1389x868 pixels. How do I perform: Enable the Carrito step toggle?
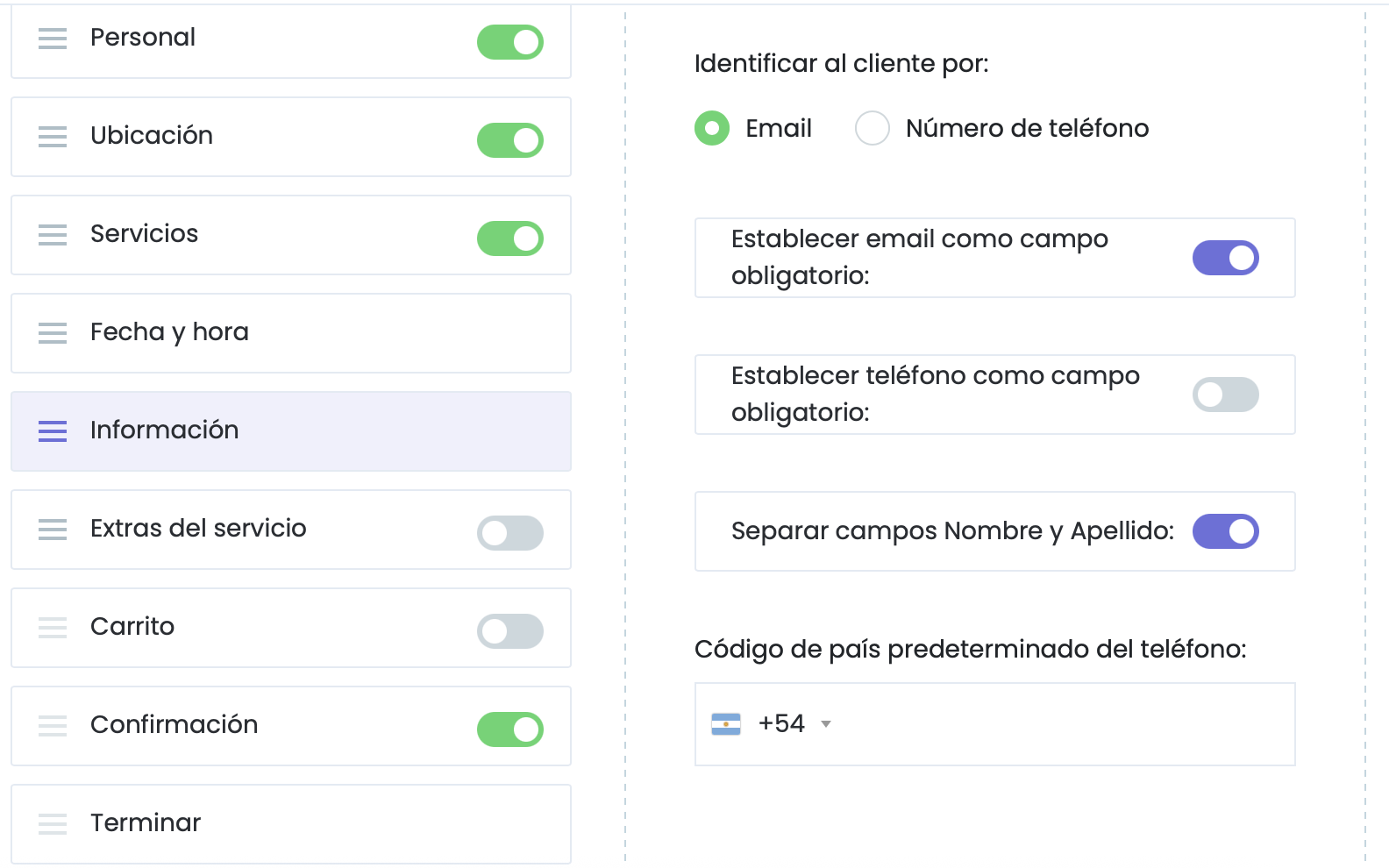tap(510, 631)
